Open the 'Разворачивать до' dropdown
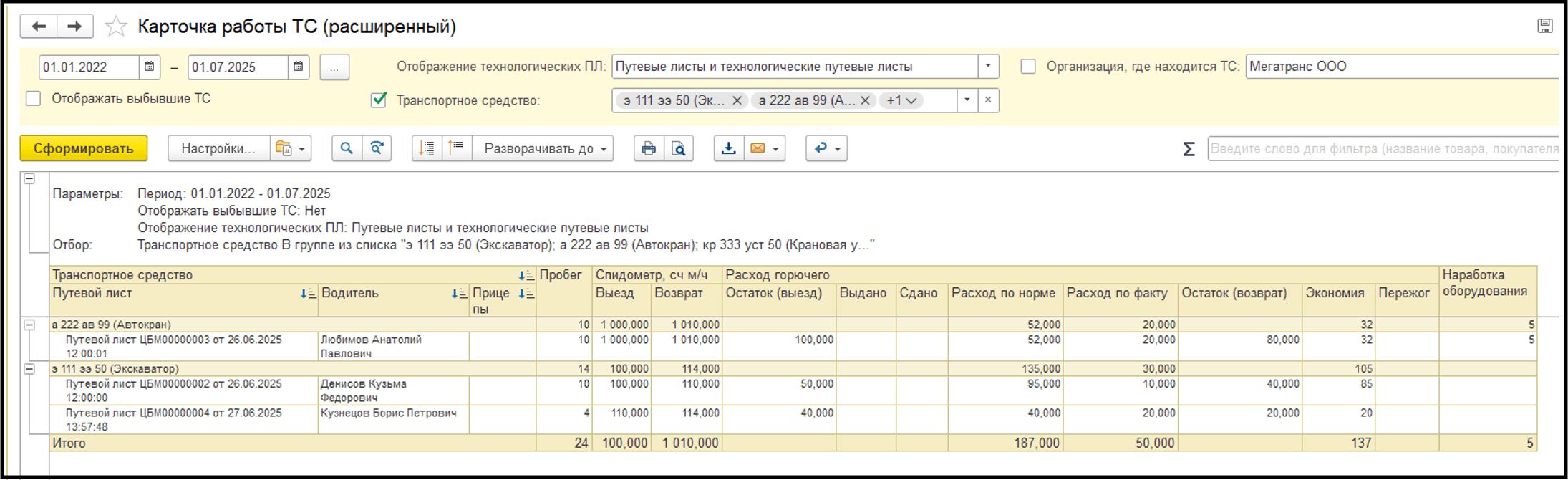Viewport: 1568px width, 480px height. coord(545,148)
